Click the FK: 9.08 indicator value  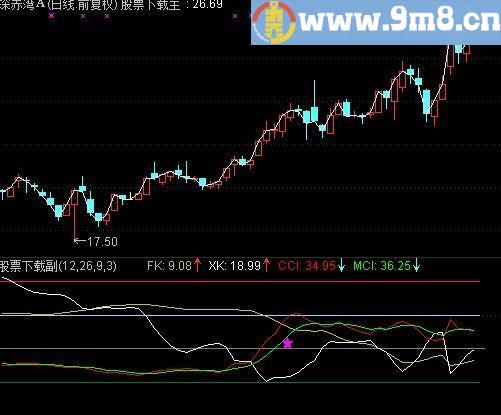[x=169, y=266]
